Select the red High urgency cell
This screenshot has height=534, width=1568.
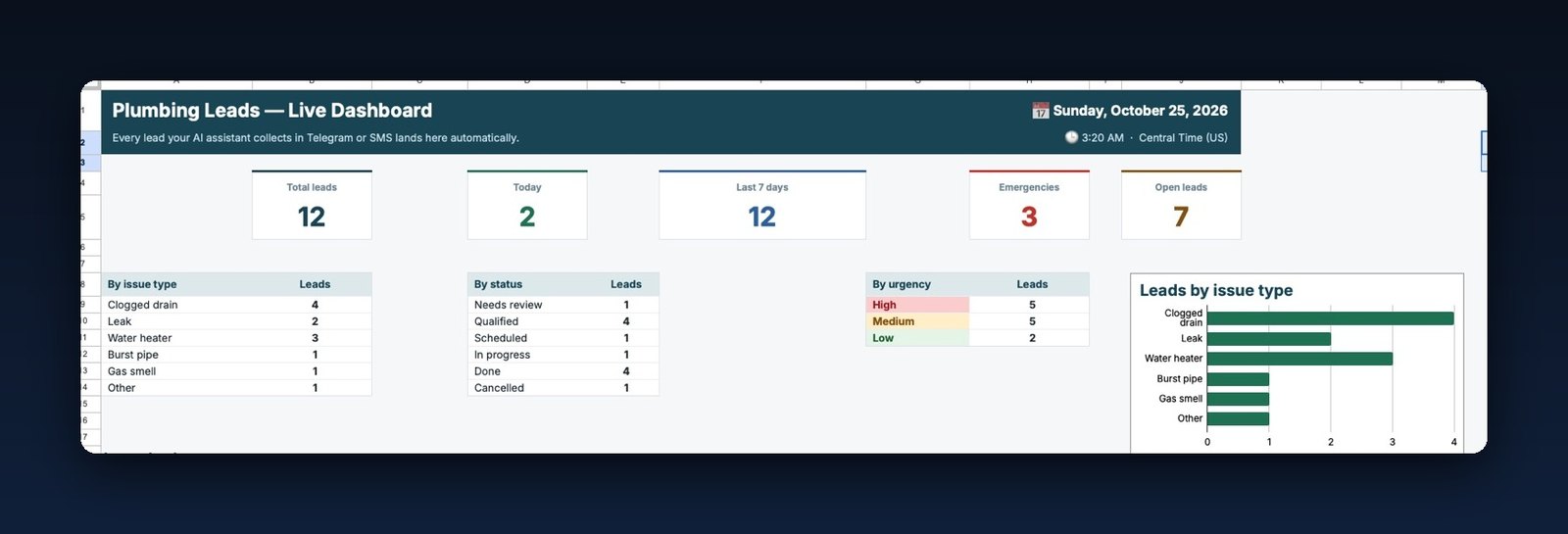click(917, 305)
